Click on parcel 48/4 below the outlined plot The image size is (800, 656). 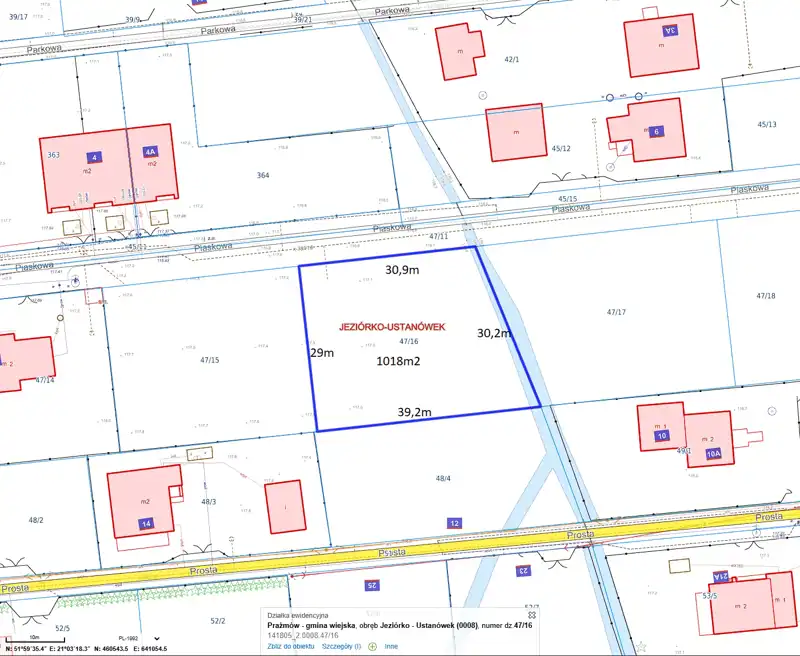coord(443,478)
